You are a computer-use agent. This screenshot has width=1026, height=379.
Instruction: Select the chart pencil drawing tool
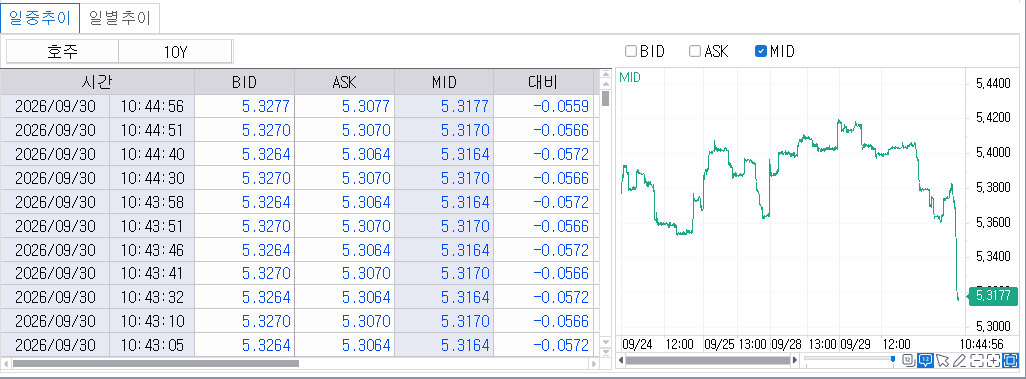[959, 360]
